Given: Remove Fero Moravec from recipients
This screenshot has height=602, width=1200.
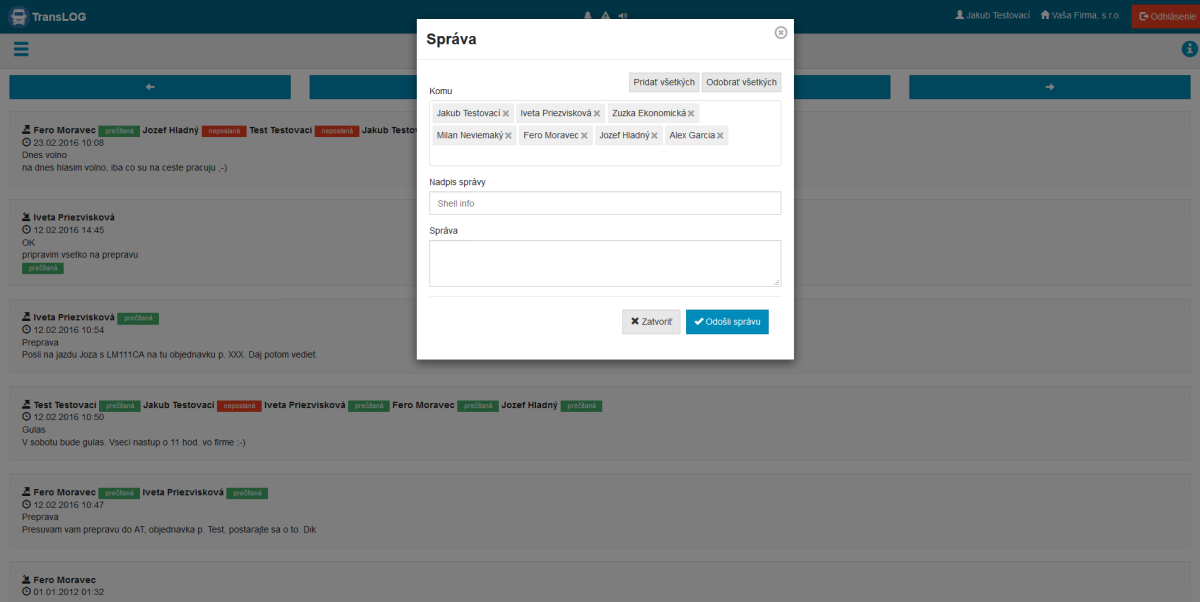Looking at the screenshot, I should 584,136.
